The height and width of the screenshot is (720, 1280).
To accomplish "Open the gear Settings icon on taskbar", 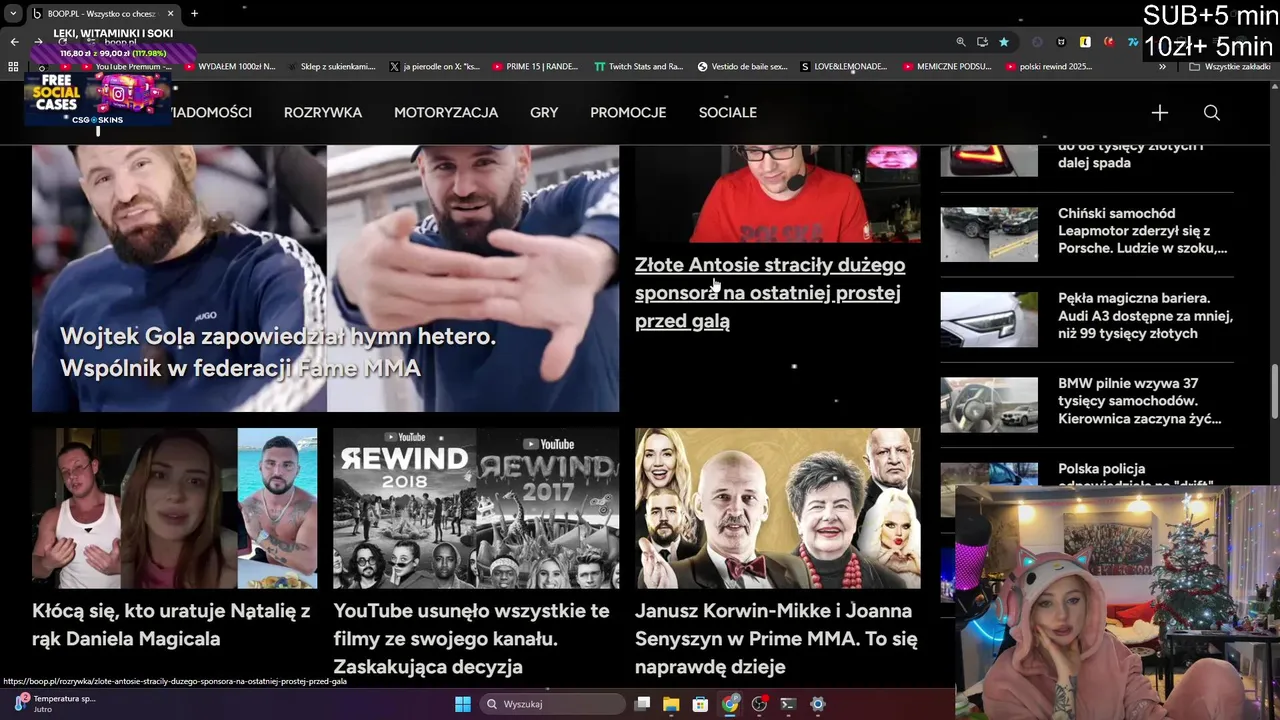I will [x=818, y=704].
